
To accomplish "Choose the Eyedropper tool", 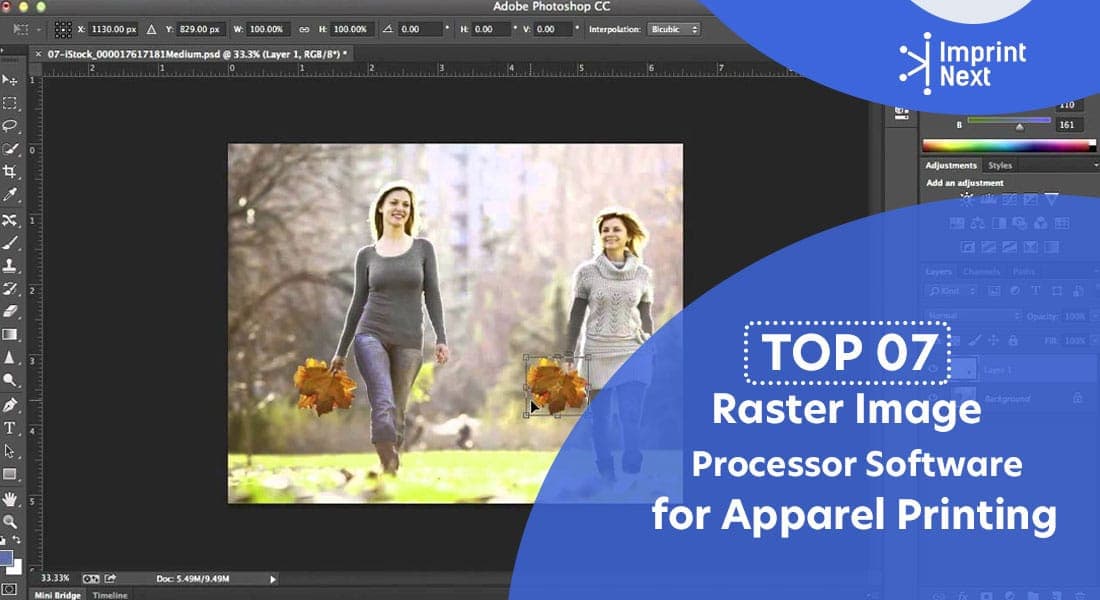I will pyautogui.click(x=10, y=195).
